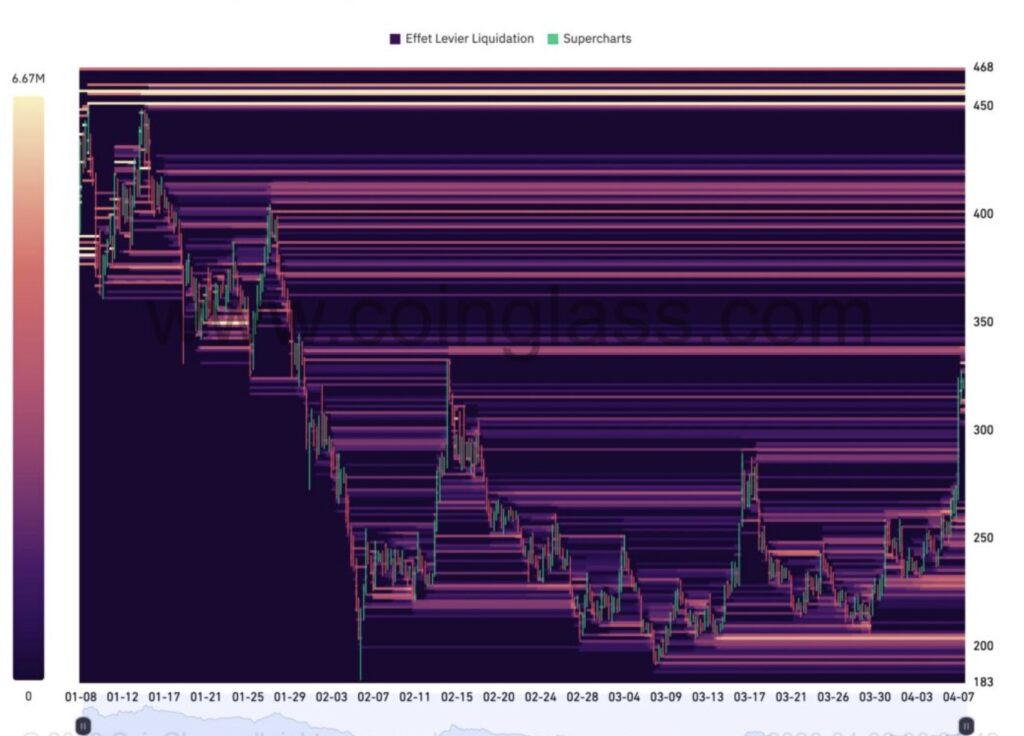Click the Supercharts green legend swatch
The height and width of the screenshot is (736, 1024).
[551, 39]
